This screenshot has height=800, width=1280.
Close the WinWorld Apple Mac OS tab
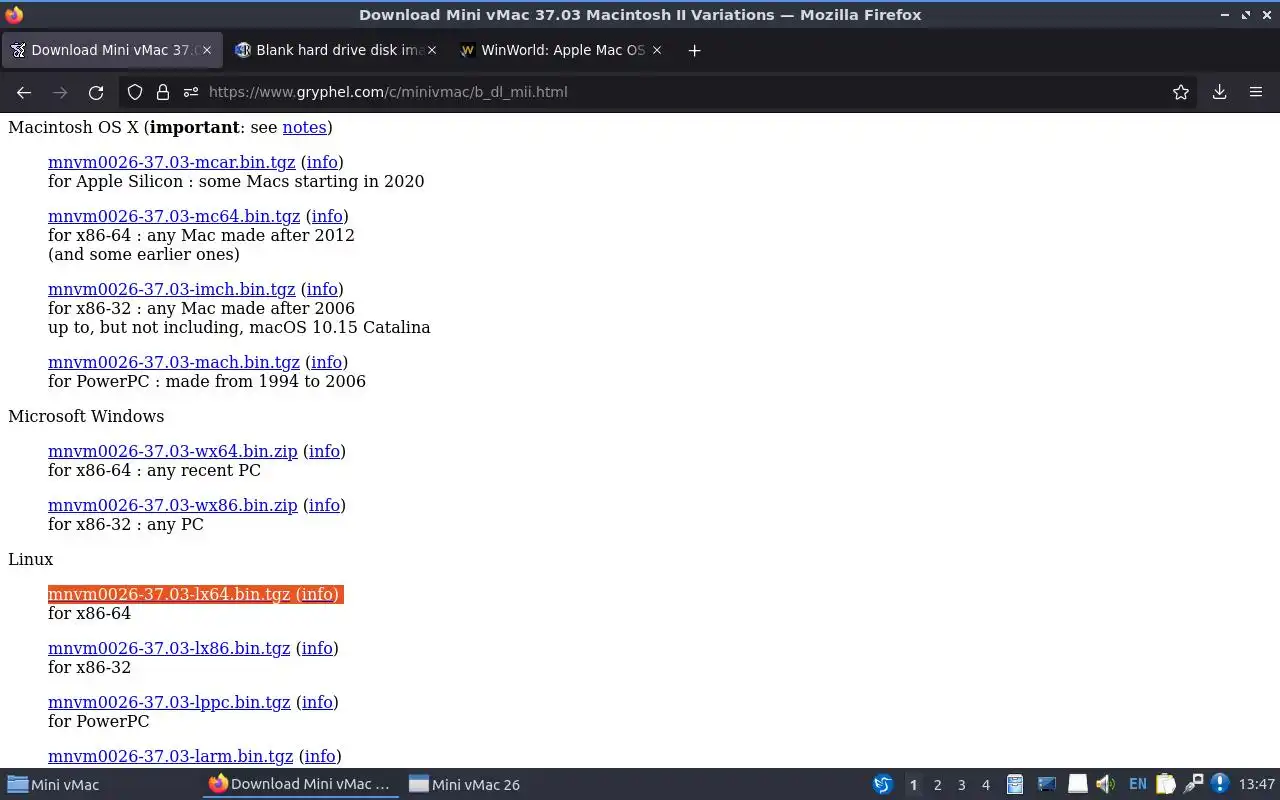click(657, 50)
